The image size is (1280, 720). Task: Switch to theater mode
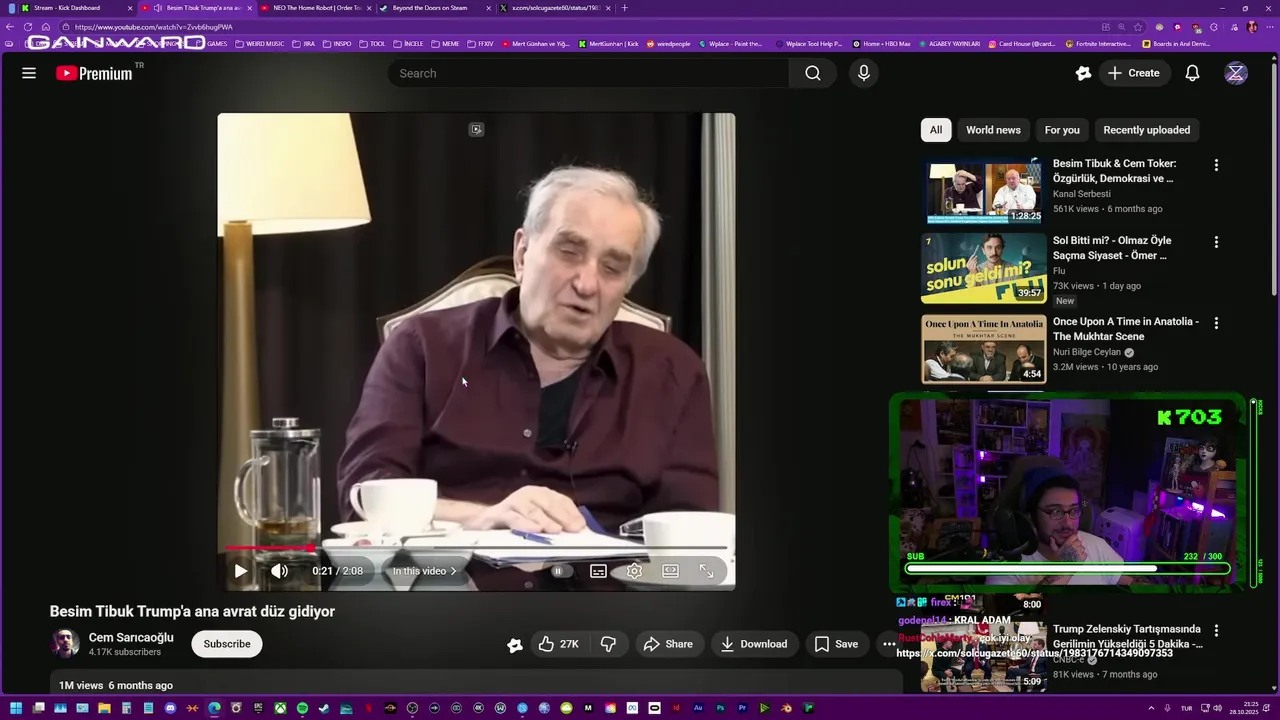tap(670, 571)
